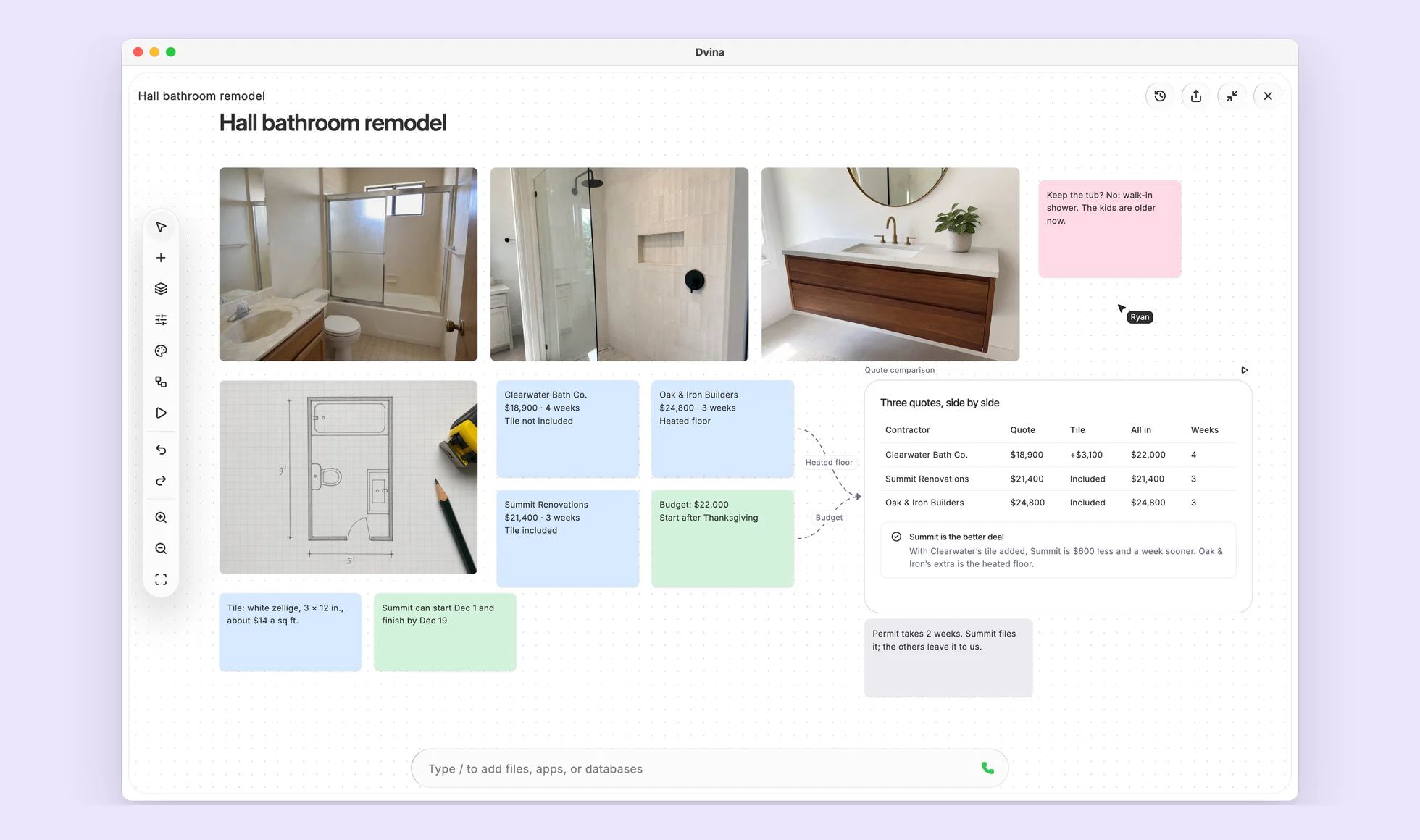The image size is (1420, 840).
Task: Select the white zellige tile note
Action: click(x=291, y=632)
